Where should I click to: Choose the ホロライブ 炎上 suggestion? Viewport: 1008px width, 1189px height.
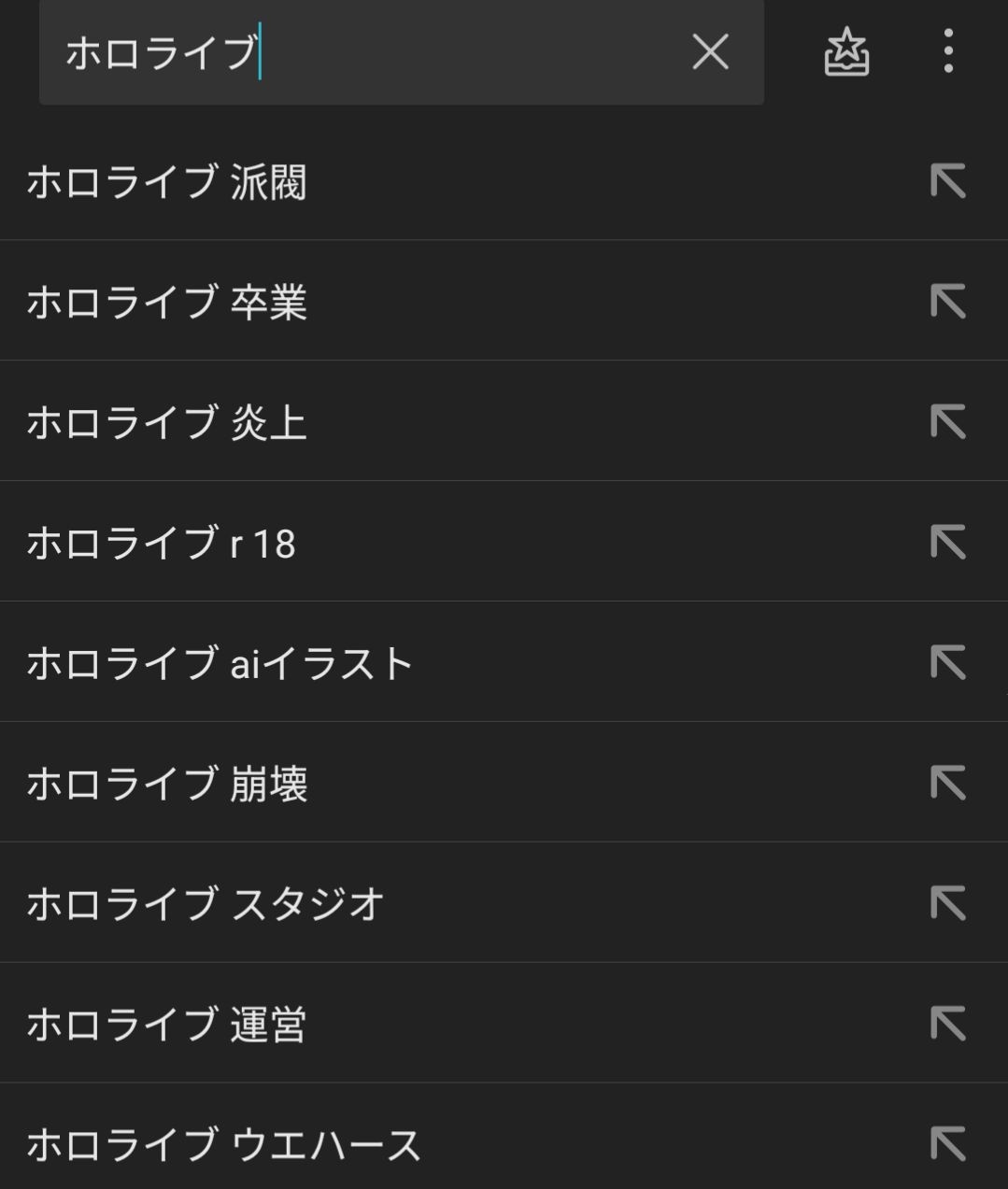pos(166,423)
